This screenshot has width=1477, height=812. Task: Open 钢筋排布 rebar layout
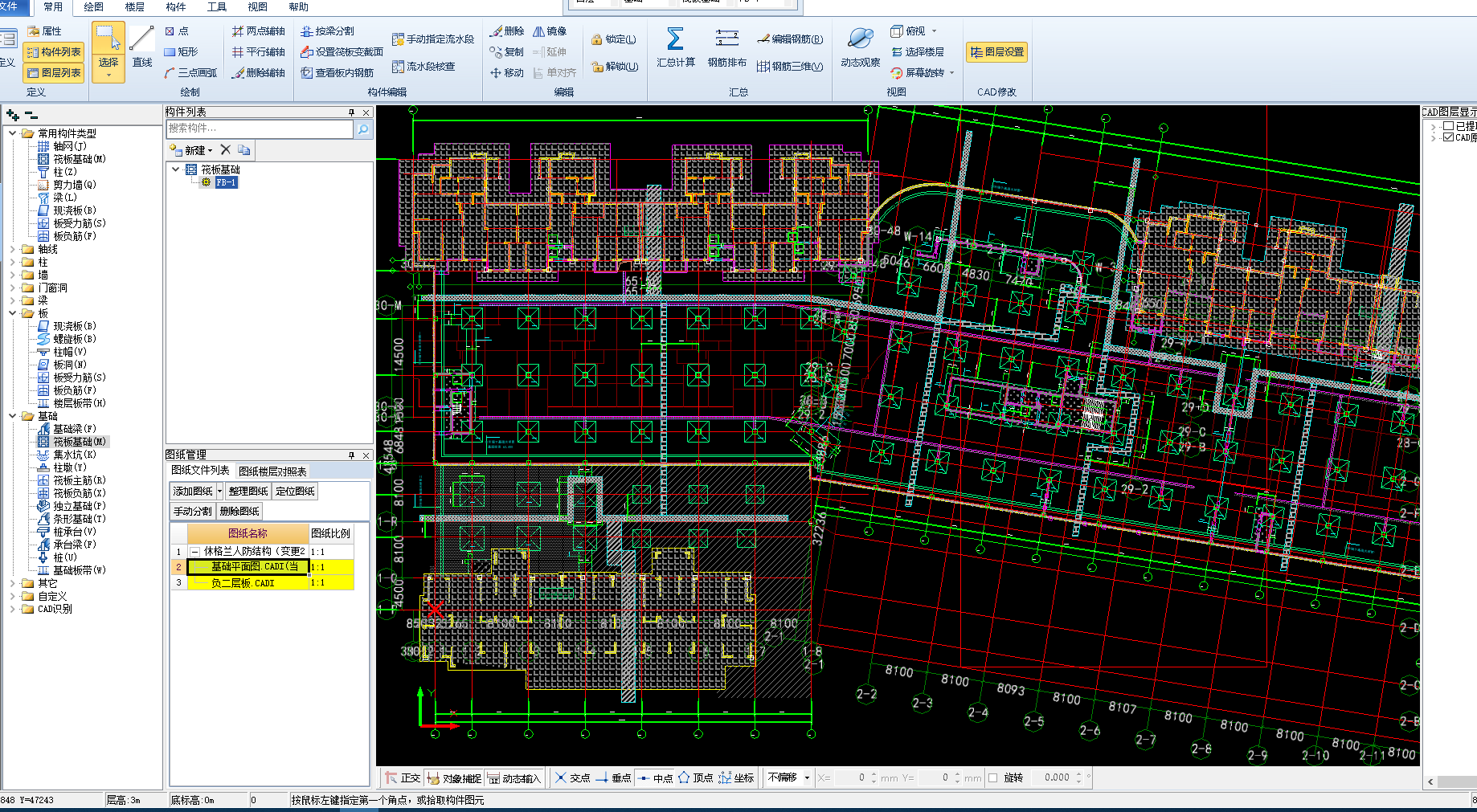tap(726, 47)
